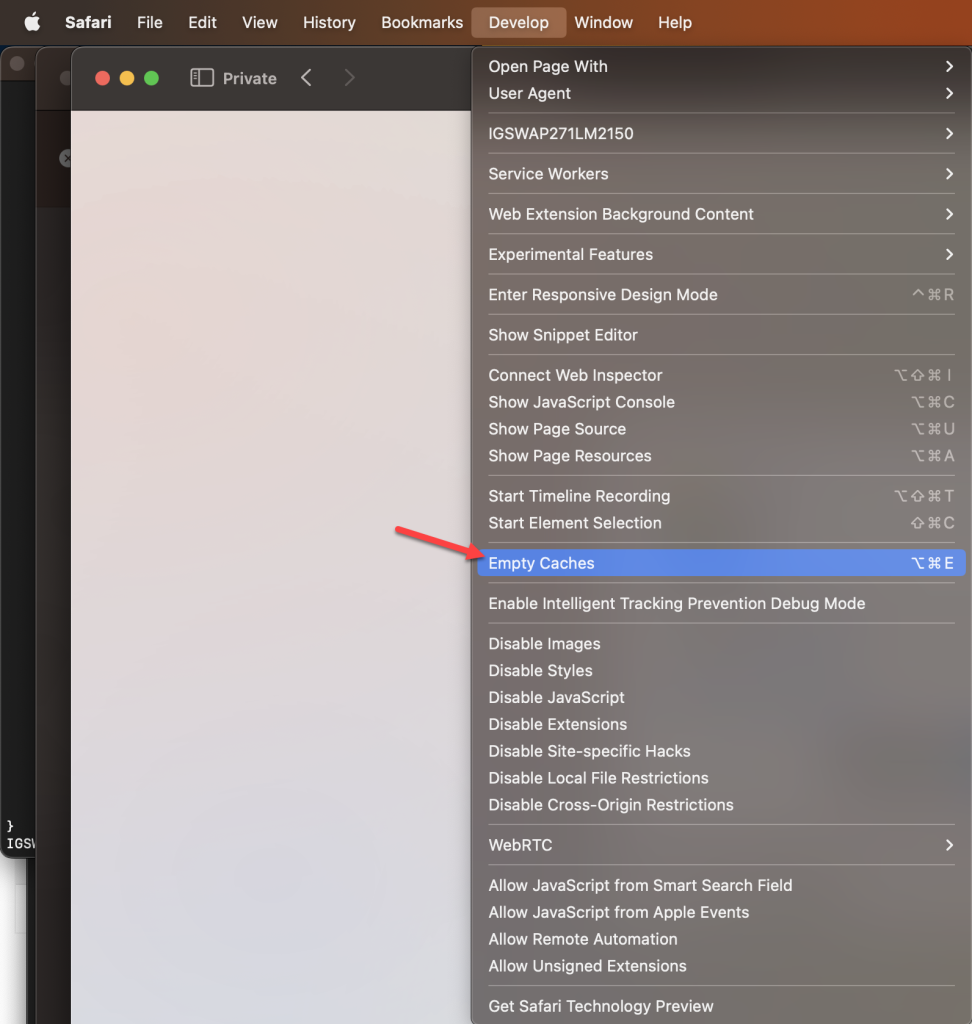Toggle Allow JavaScript from Smart Search Field
The width and height of the screenshot is (972, 1024).
tap(721, 886)
